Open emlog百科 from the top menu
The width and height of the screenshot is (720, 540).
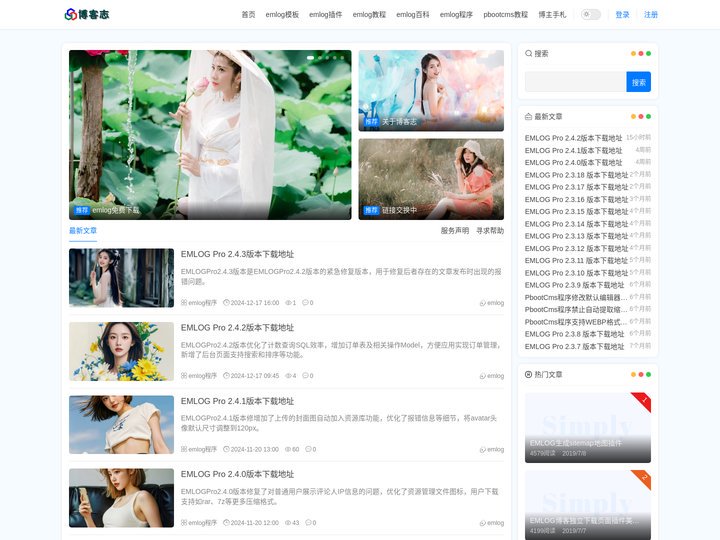413,14
